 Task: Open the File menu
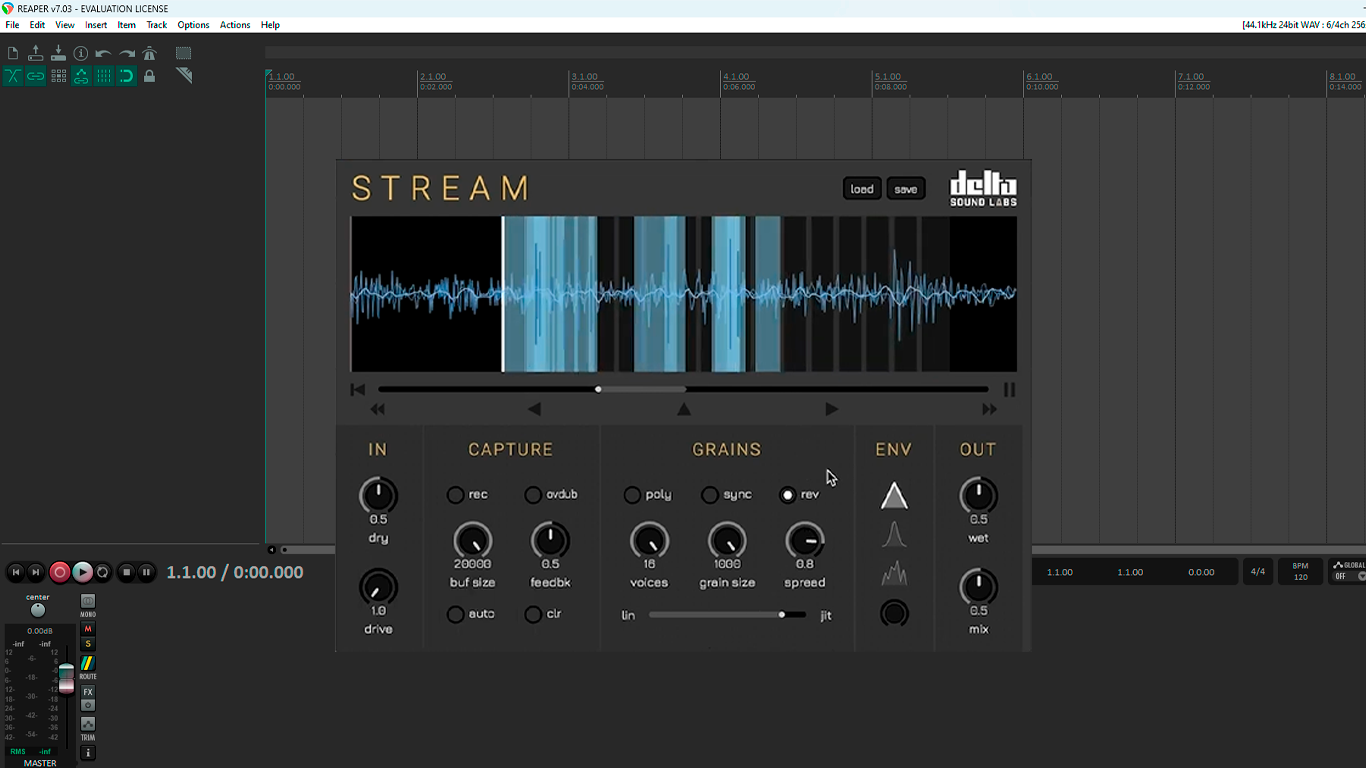coord(12,25)
